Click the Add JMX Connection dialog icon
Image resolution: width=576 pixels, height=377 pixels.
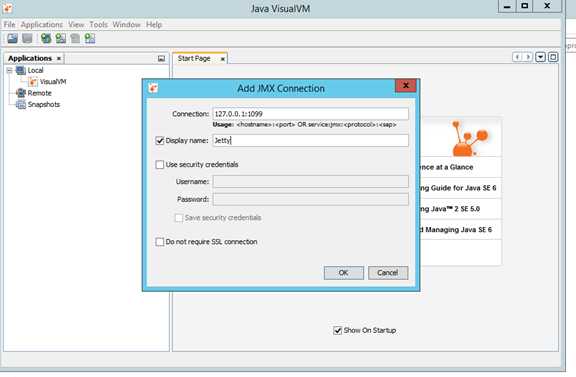(x=153, y=88)
